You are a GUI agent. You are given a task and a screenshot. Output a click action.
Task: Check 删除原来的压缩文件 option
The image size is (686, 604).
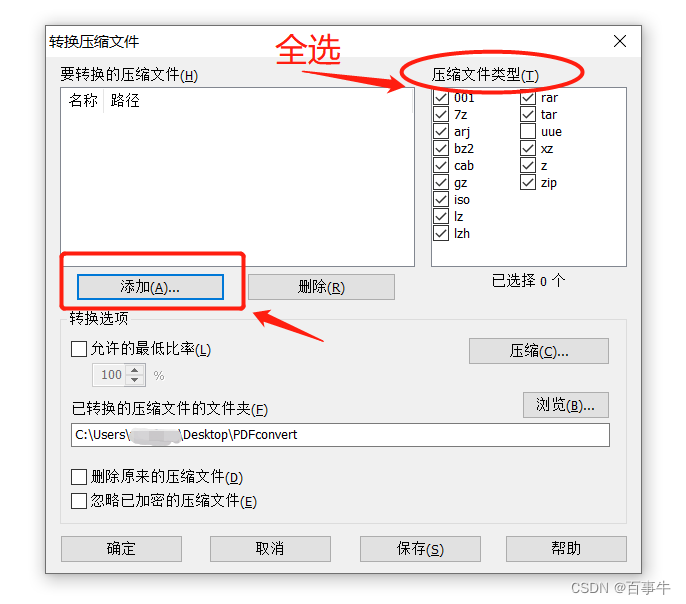pyautogui.click(x=79, y=477)
